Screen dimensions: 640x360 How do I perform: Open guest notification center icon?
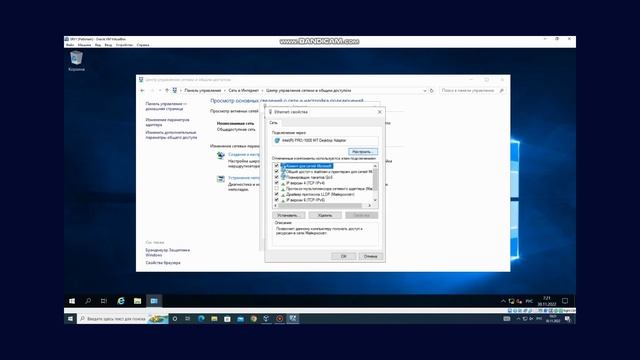pos(565,301)
